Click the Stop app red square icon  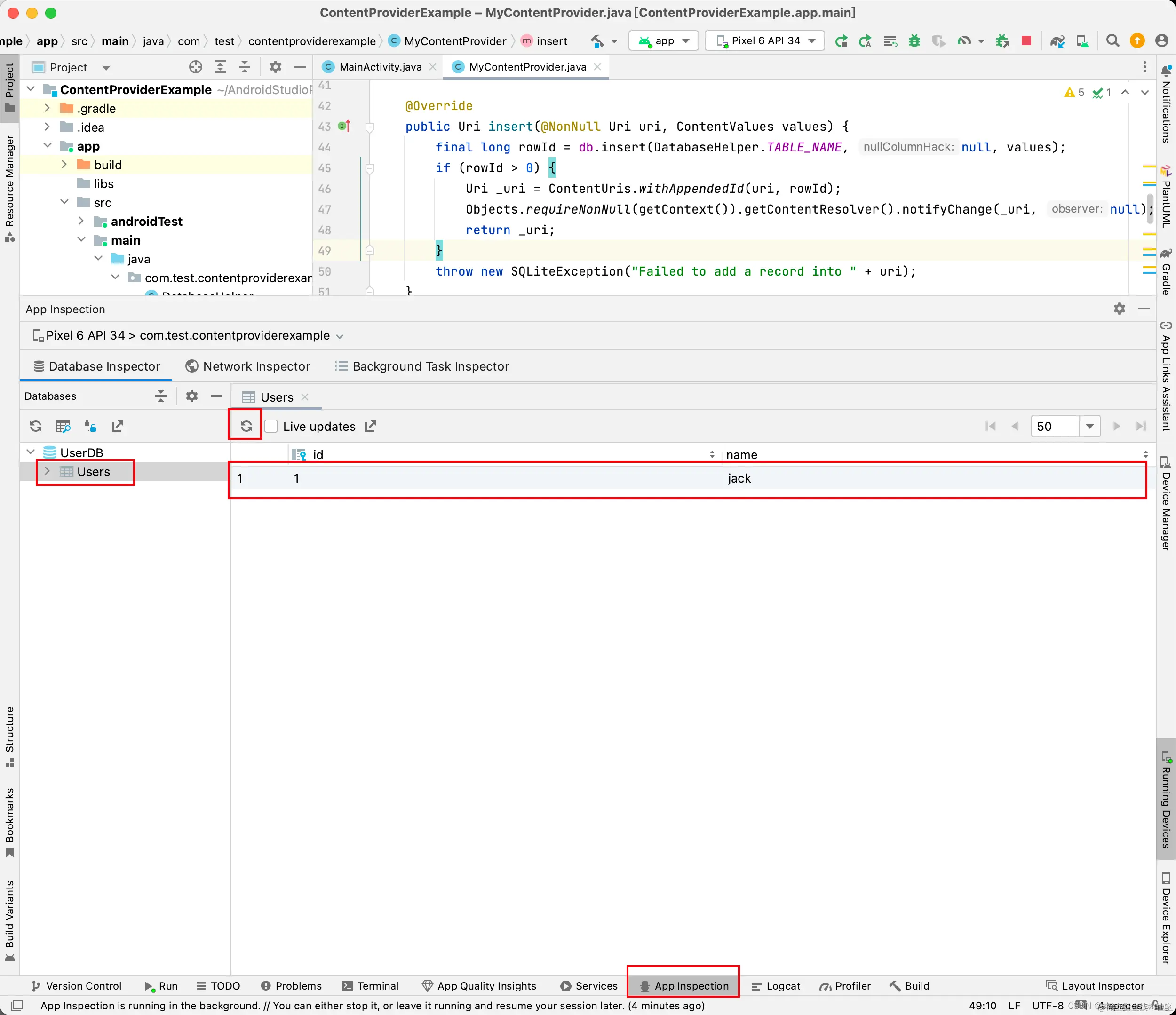click(x=1026, y=41)
